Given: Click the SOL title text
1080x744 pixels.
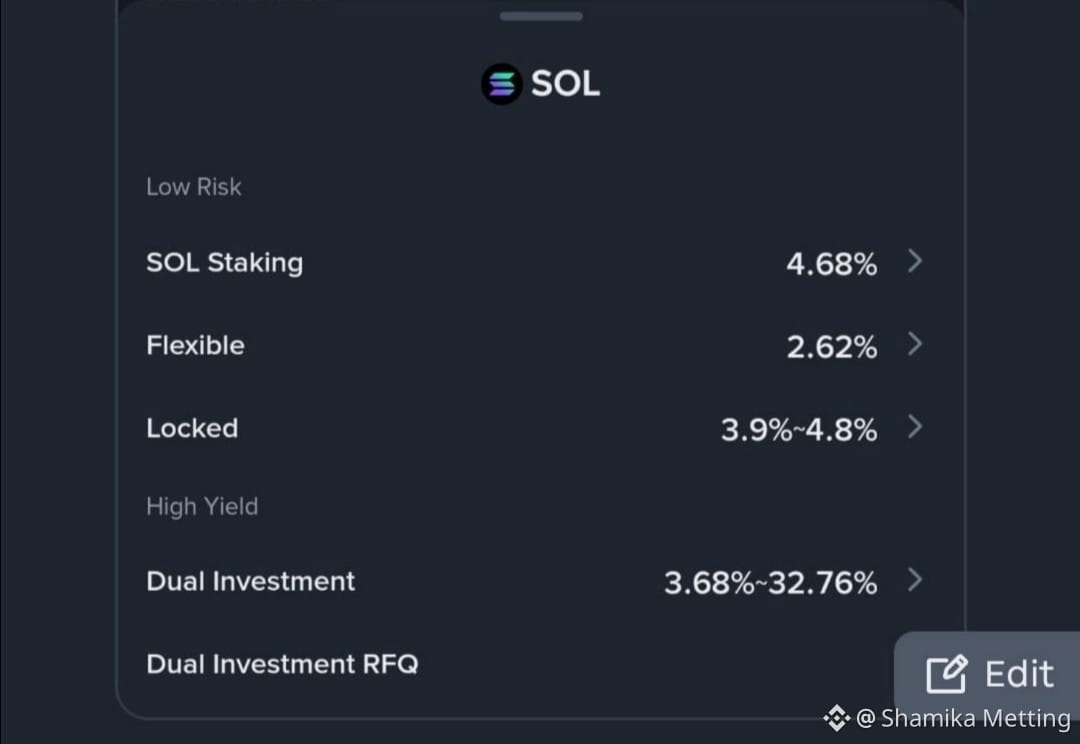Looking at the screenshot, I should point(565,84).
